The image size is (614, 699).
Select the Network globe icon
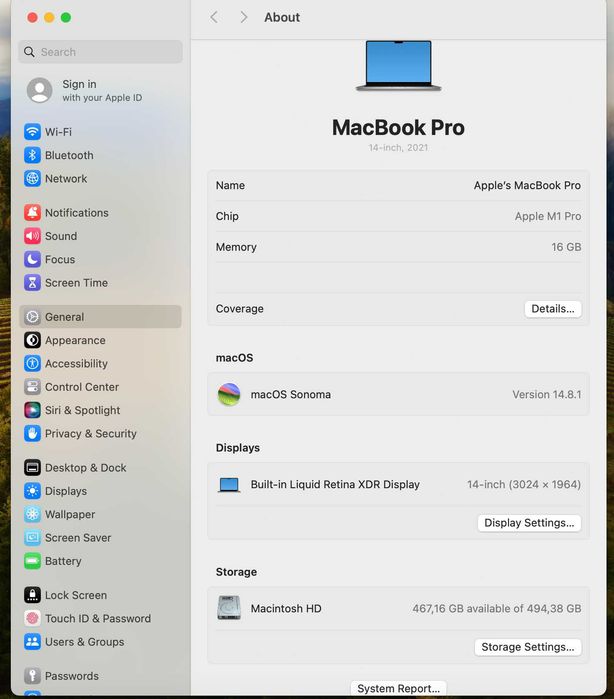[x=32, y=178]
